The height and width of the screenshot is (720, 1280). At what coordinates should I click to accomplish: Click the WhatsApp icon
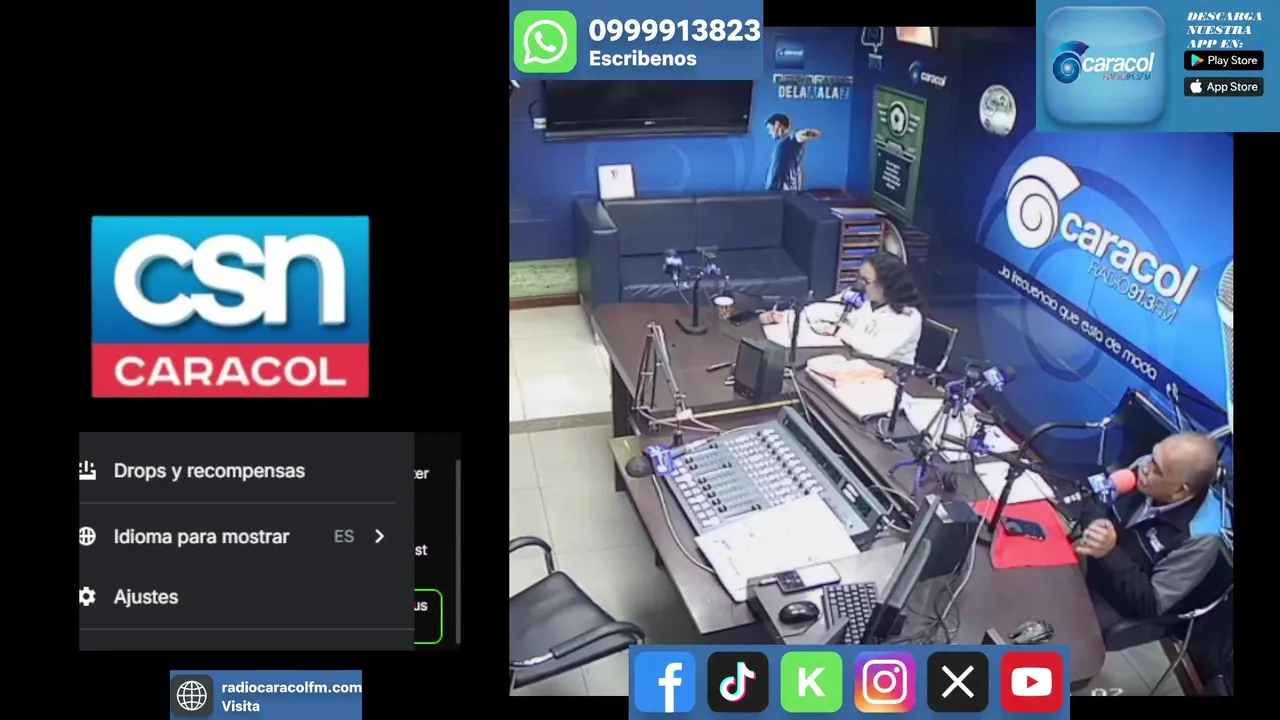coord(545,42)
